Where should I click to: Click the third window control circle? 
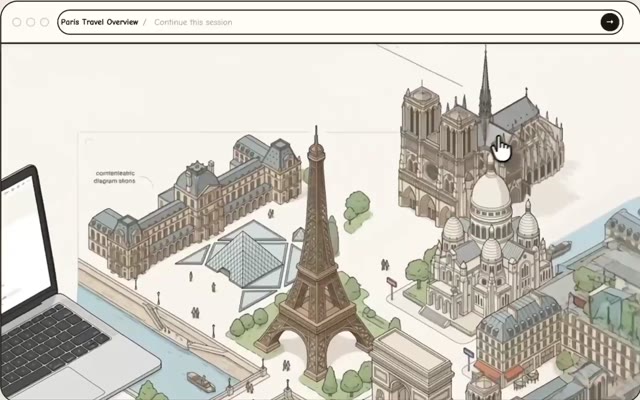pyautogui.click(x=44, y=22)
